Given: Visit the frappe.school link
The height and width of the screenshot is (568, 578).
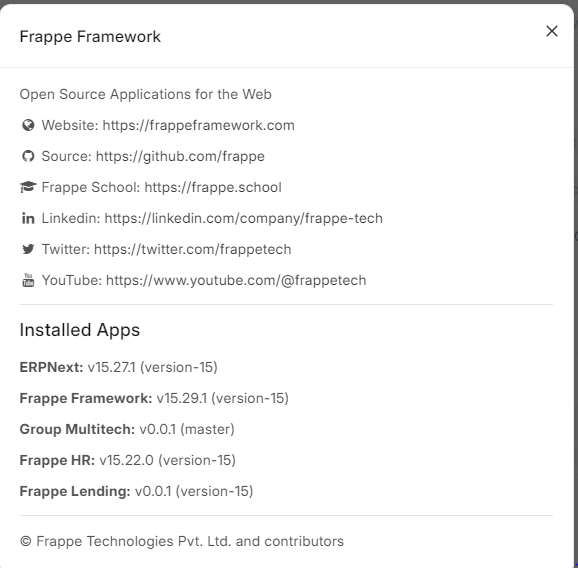Looking at the screenshot, I should pyautogui.click(x=213, y=187).
